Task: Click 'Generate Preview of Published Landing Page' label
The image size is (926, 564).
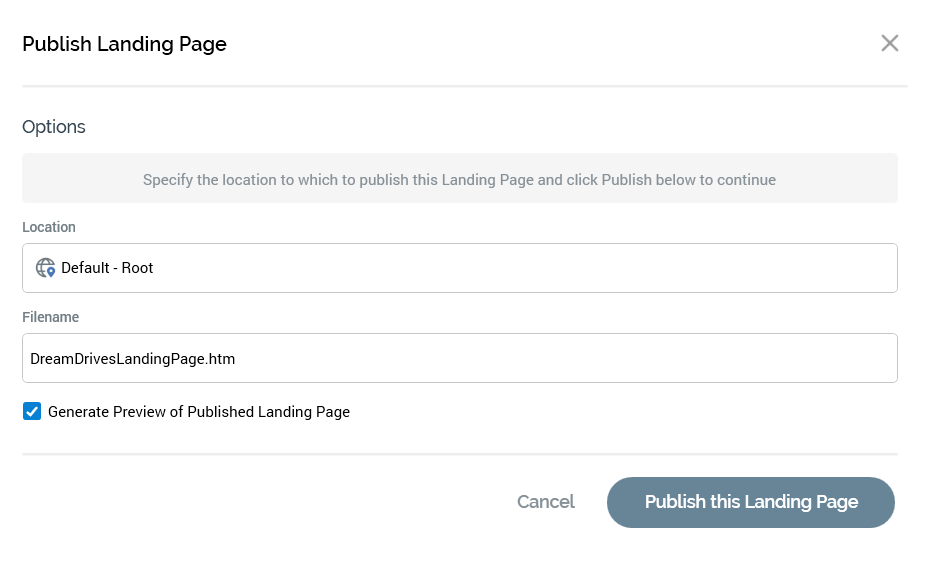Action: pos(199,412)
